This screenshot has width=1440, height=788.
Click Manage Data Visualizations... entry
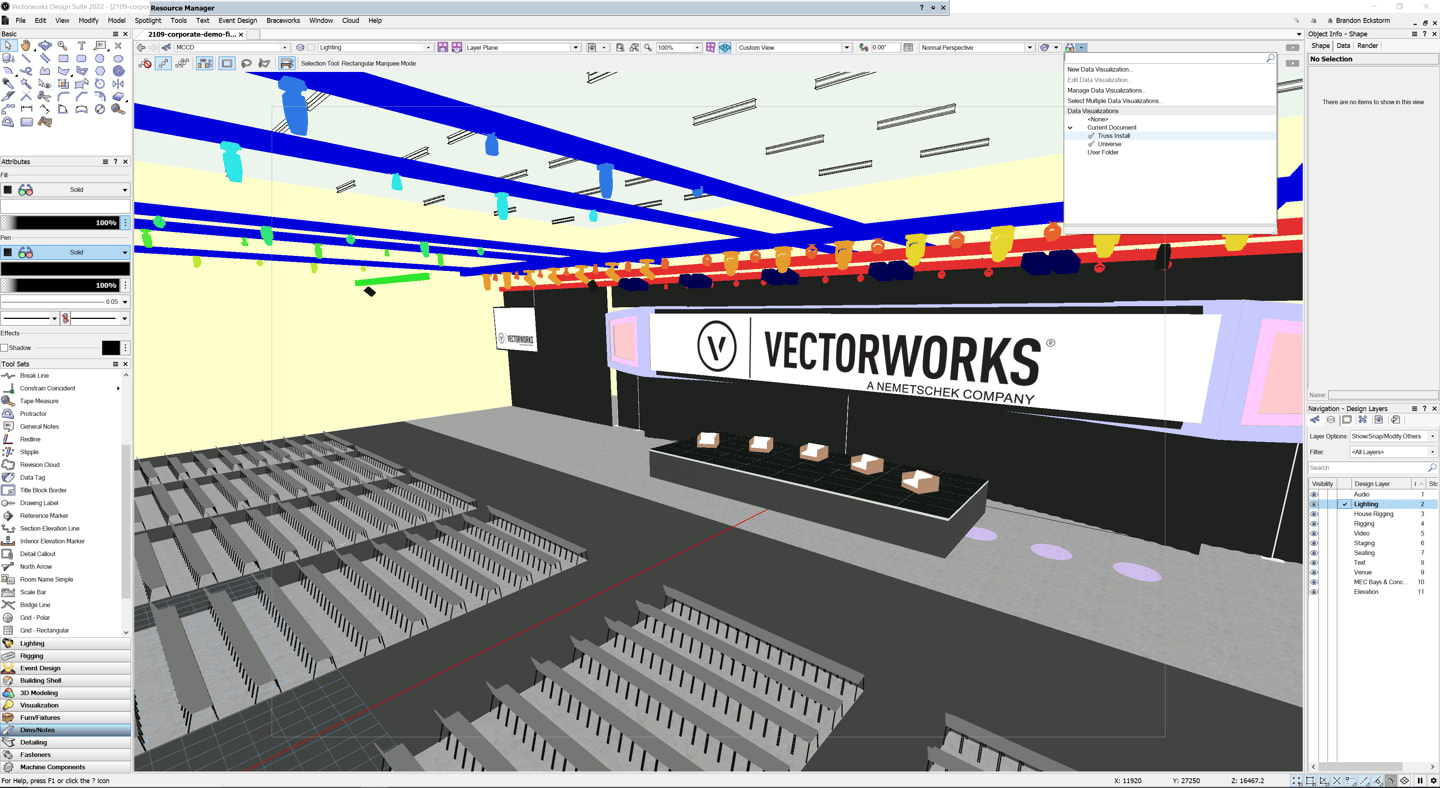[x=1106, y=90]
